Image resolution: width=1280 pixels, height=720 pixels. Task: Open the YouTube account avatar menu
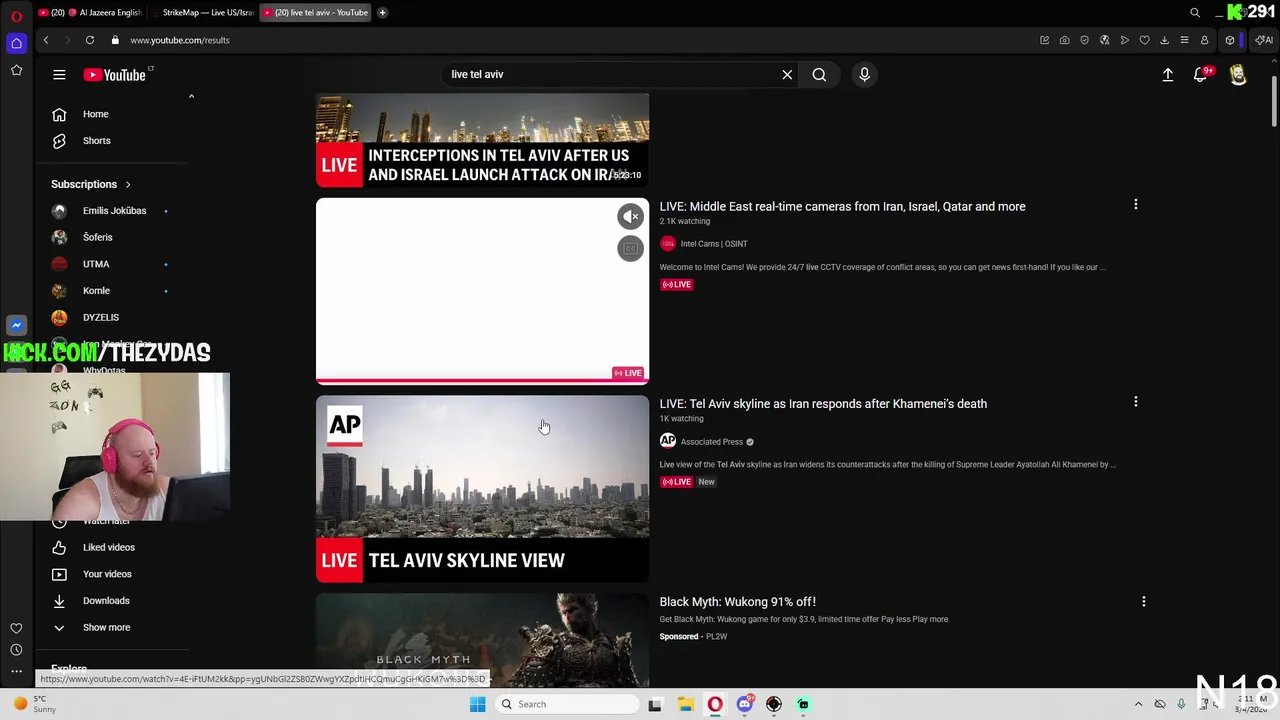pyautogui.click(x=1238, y=75)
